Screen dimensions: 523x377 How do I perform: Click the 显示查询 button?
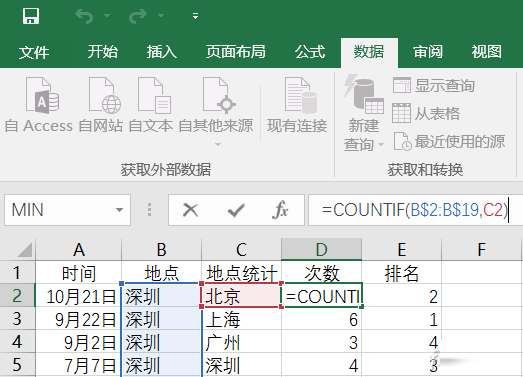click(434, 86)
